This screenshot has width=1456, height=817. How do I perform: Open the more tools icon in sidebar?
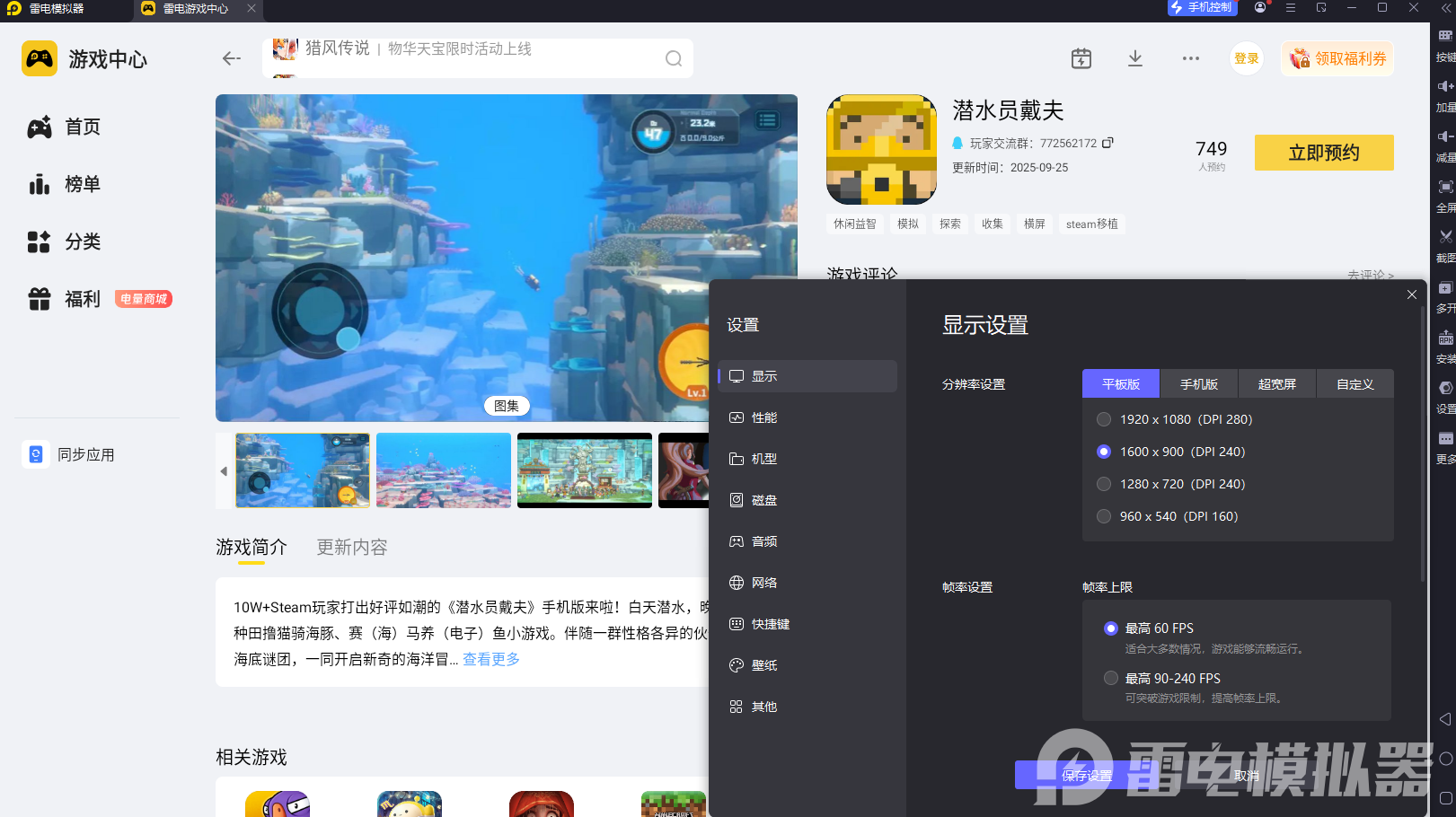[1444, 439]
